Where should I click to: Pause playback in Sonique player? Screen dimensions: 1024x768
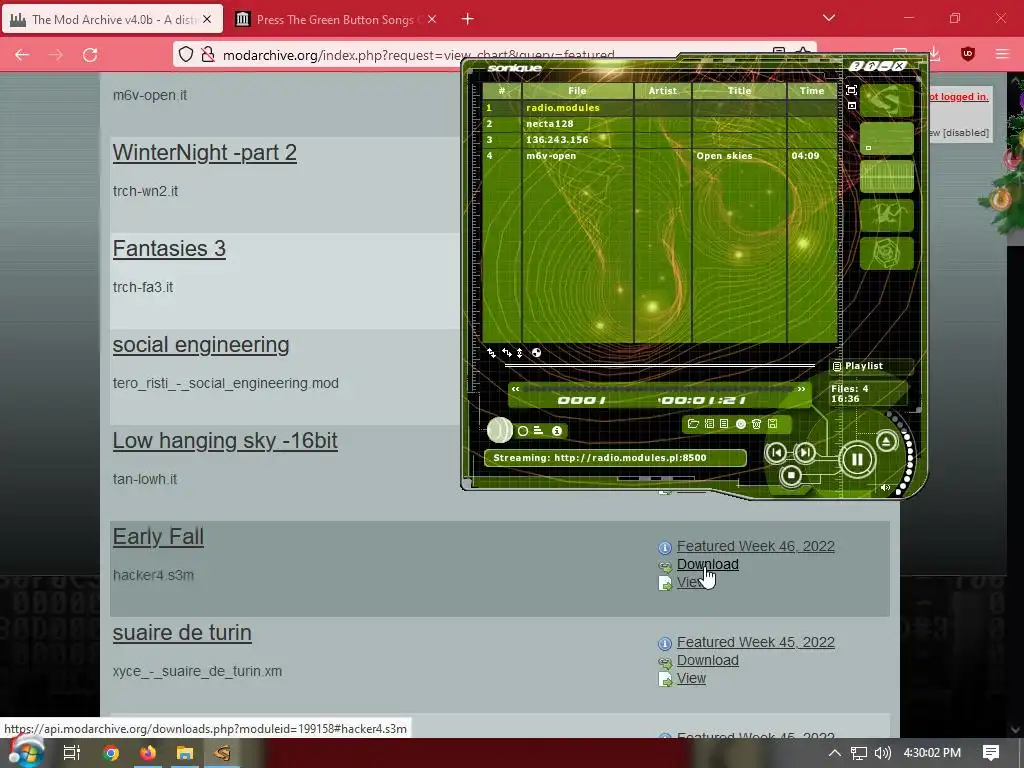pos(857,460)
